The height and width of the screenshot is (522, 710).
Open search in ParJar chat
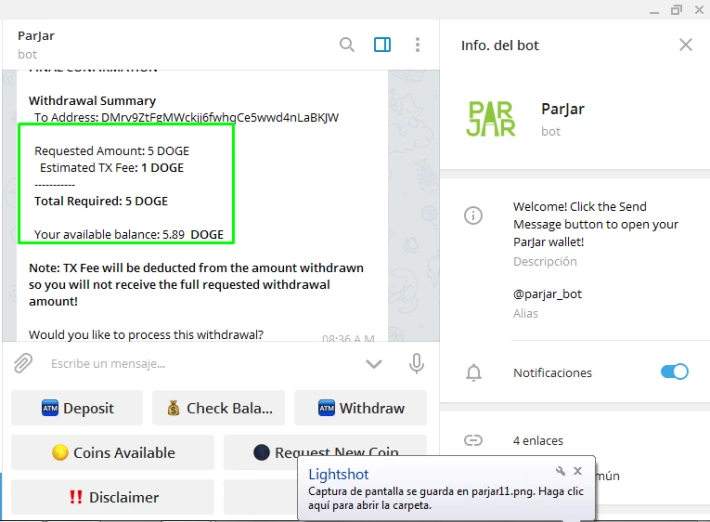(347, 44)
